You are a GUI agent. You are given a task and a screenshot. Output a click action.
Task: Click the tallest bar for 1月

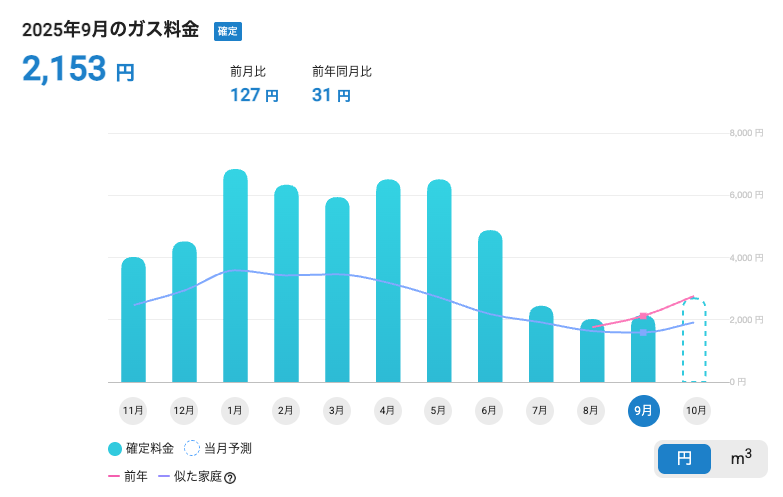(x=235, y=280)
